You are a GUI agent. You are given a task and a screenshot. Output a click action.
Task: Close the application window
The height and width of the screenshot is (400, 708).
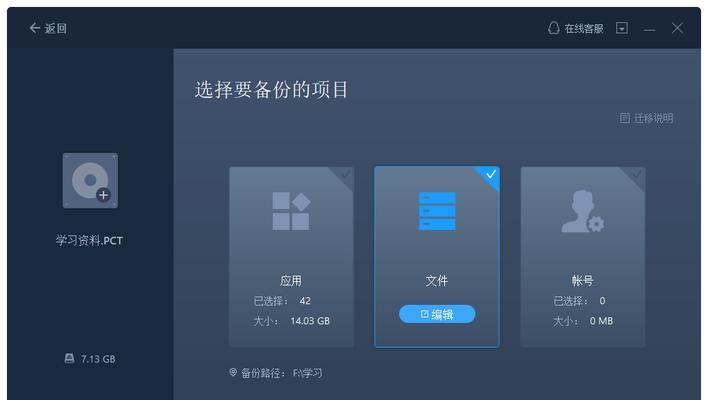point(677,28)
